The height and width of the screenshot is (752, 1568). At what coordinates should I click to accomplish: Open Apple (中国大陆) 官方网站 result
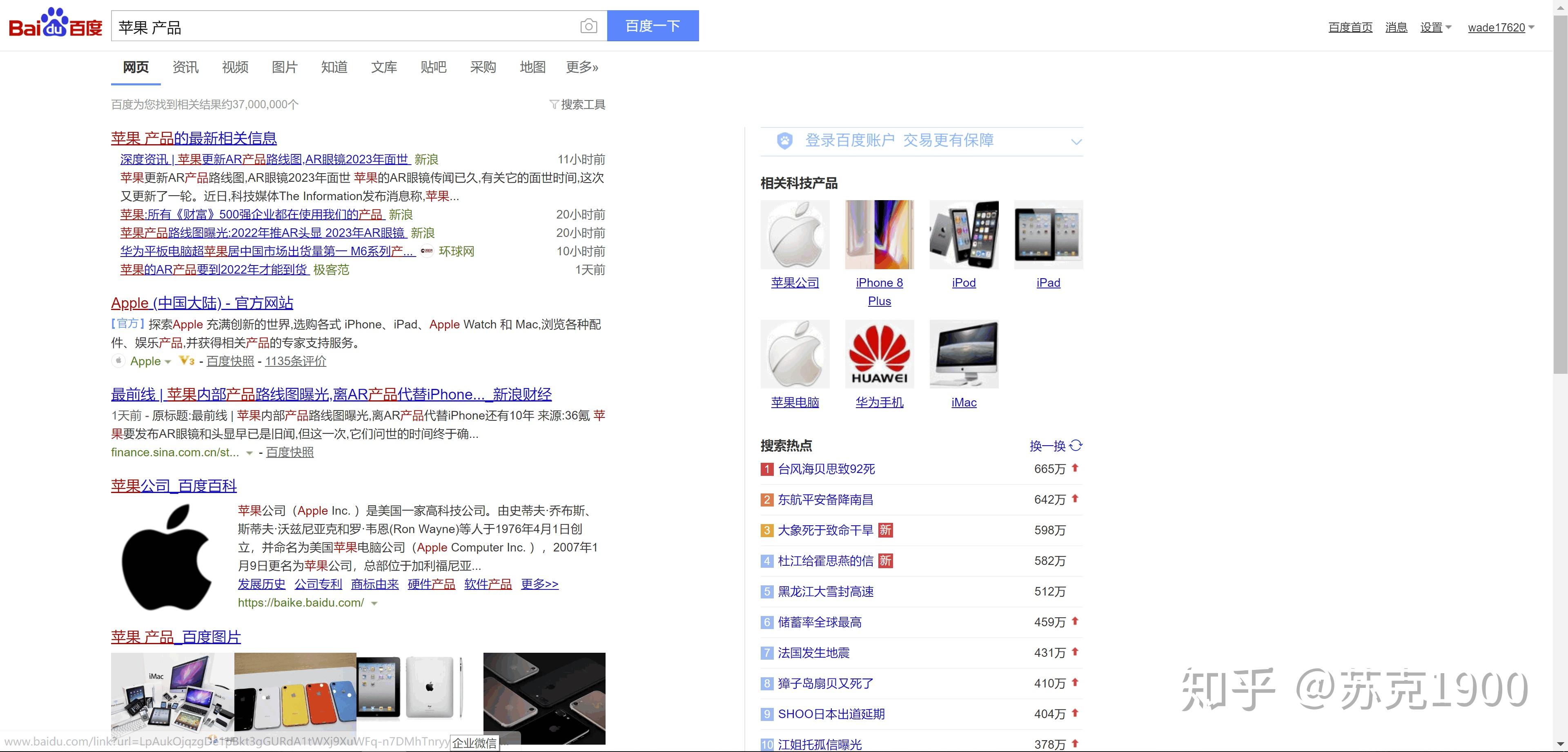pyautogui.click(x=202, y=303)
